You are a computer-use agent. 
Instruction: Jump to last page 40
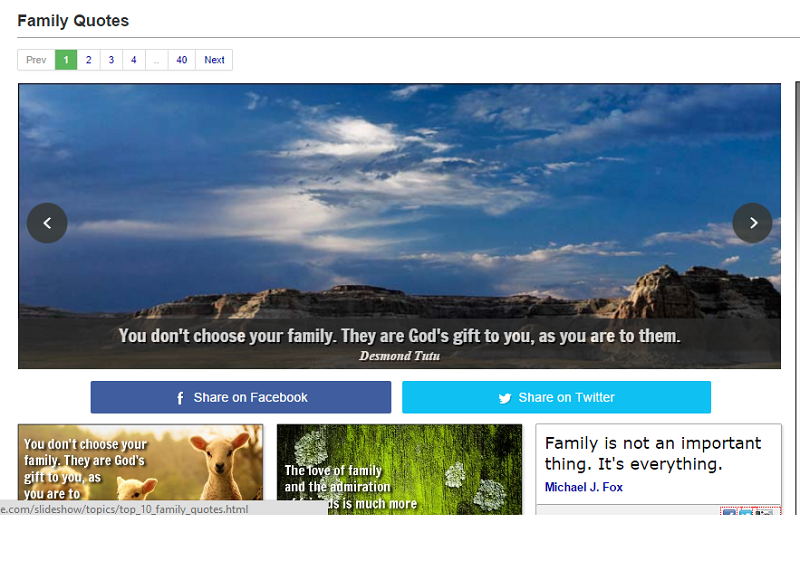tap(181, 60)
